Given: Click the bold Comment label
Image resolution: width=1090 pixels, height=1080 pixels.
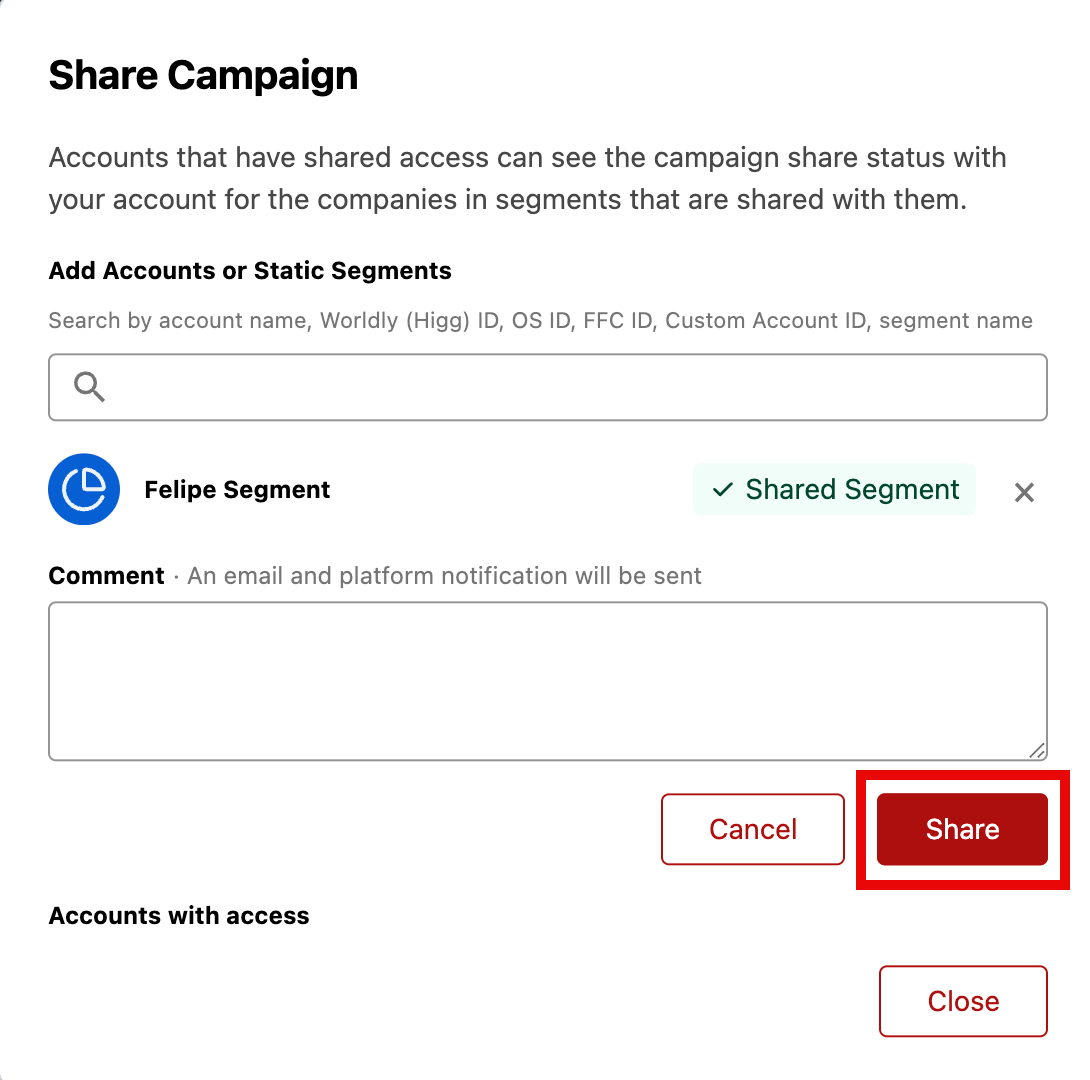Looking at the screenshot, I should (x=106, y=575).
